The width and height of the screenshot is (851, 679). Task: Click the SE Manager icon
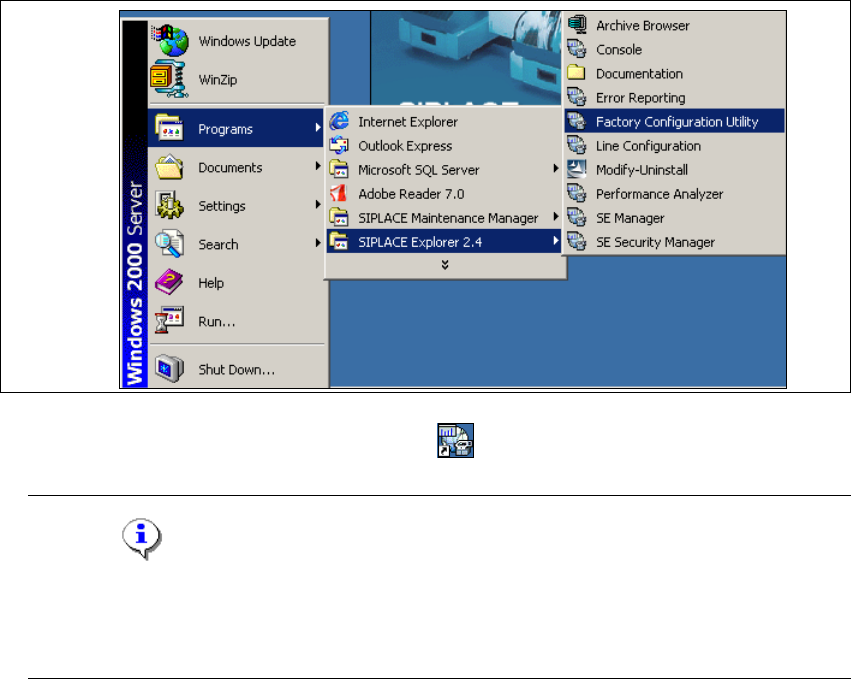tap(577, 217)
